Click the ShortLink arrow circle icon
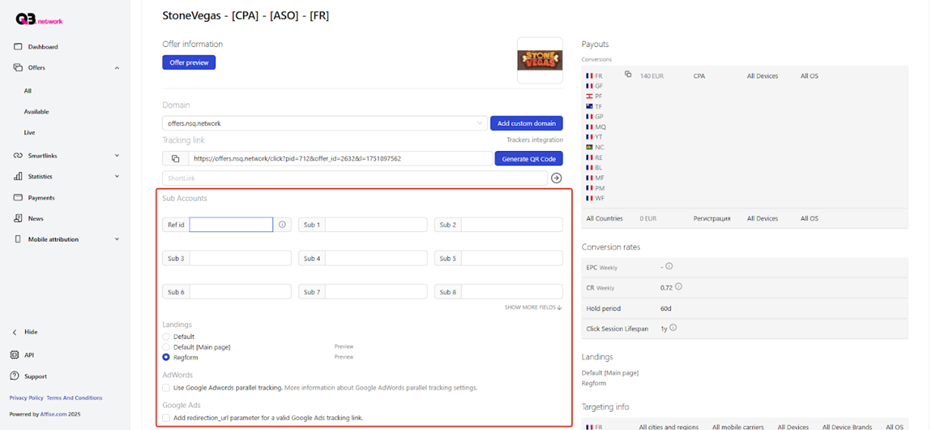940x430 pixels. point(556,178)
